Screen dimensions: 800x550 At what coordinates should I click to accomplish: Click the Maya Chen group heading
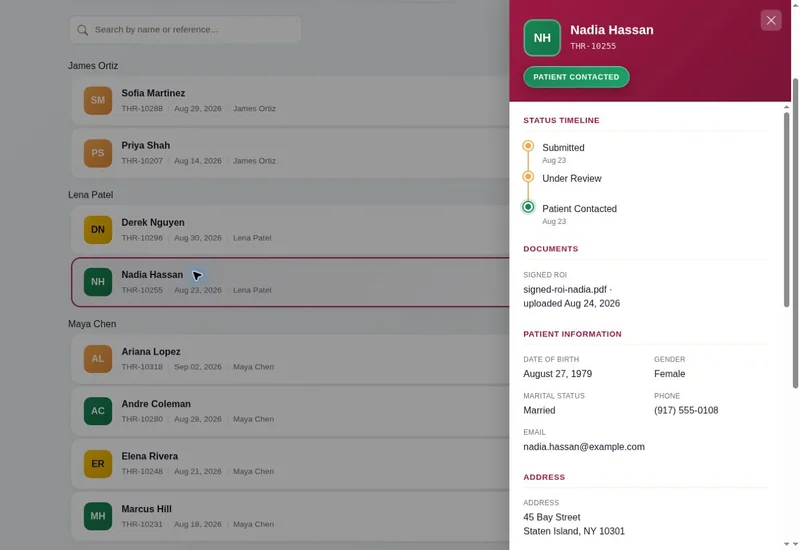[x=92, y=324]
